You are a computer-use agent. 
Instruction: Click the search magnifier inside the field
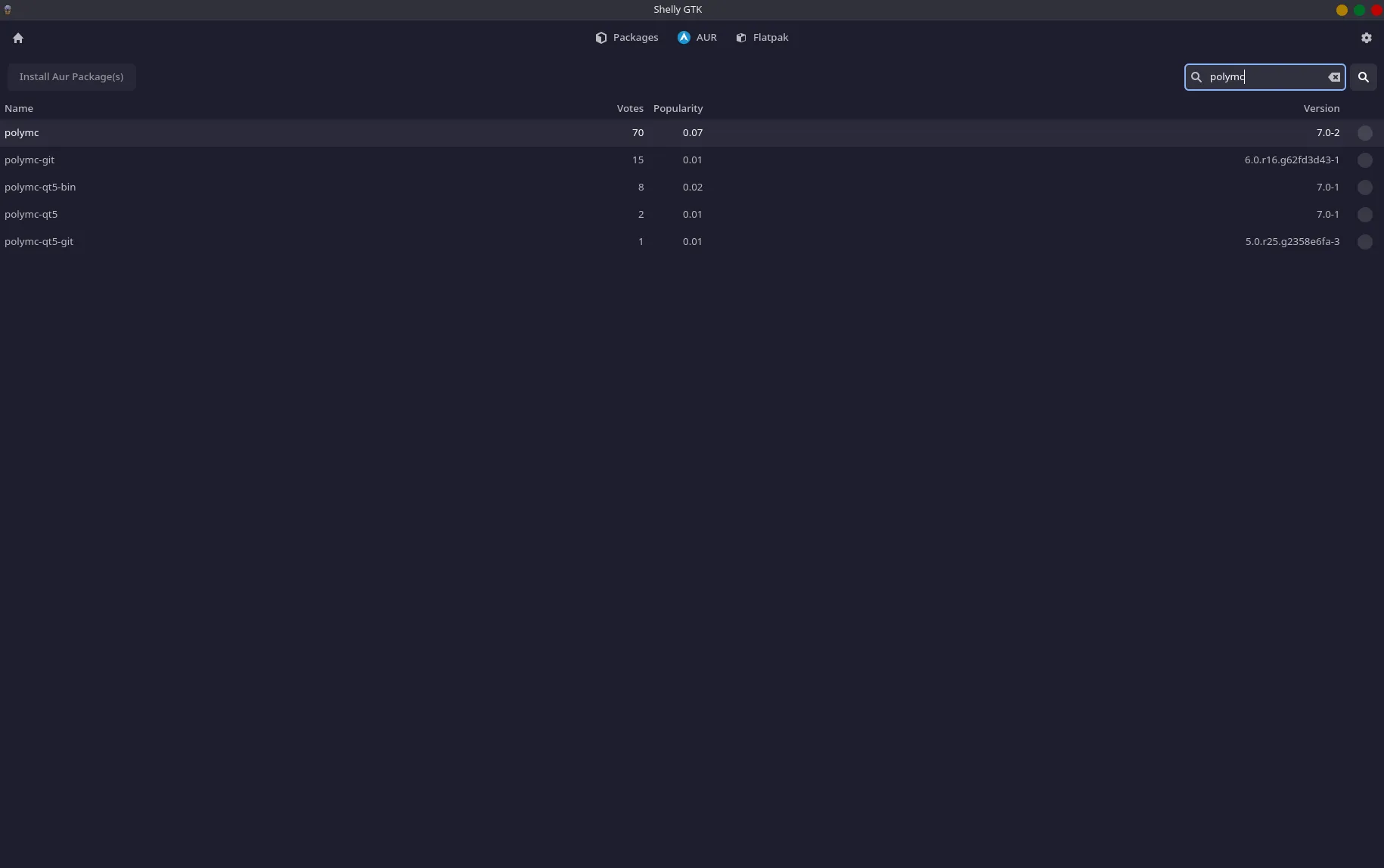pos(1196,77)
